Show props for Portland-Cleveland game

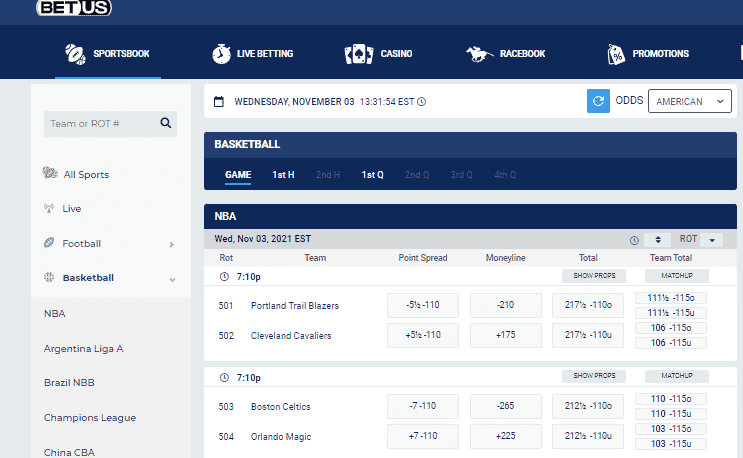[594, 276]
